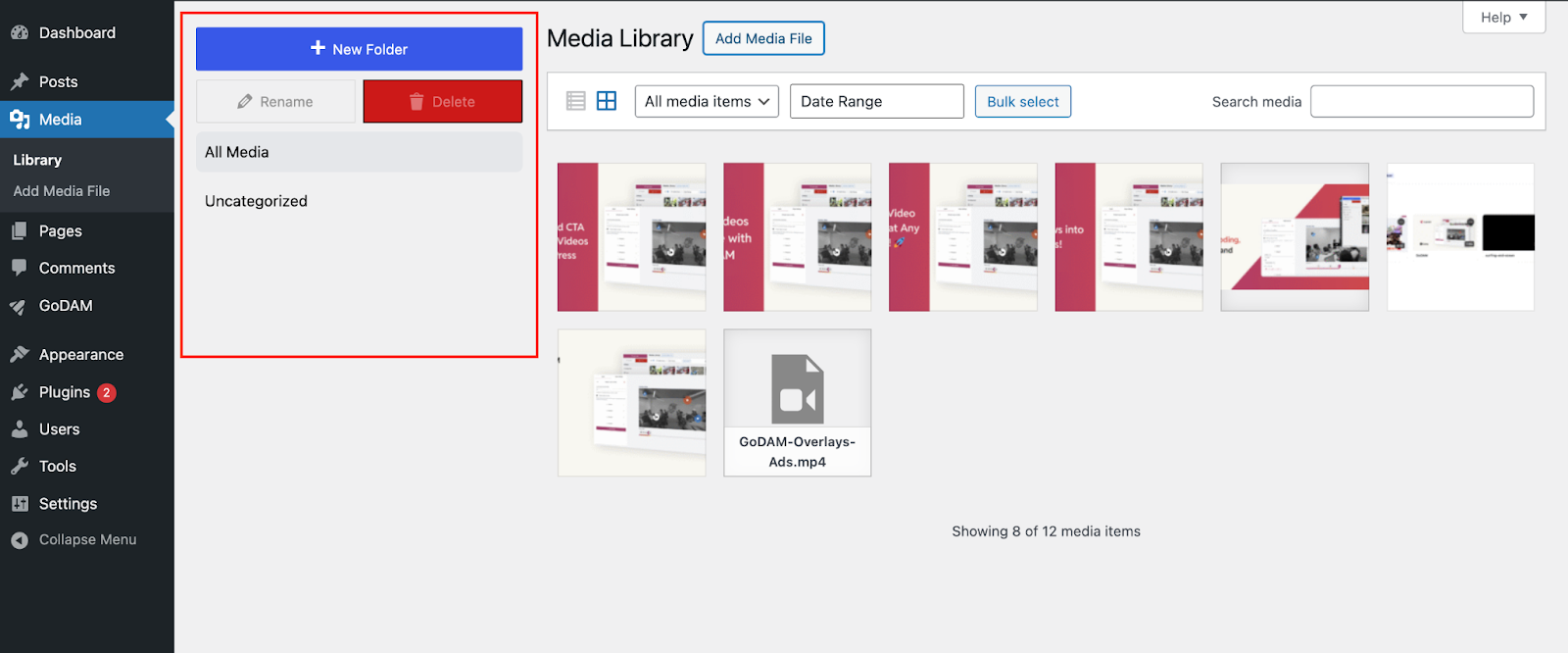Open the Dashboard menu item
The width and height of the screenshot is (1568, 653).
tap(76, 32)
